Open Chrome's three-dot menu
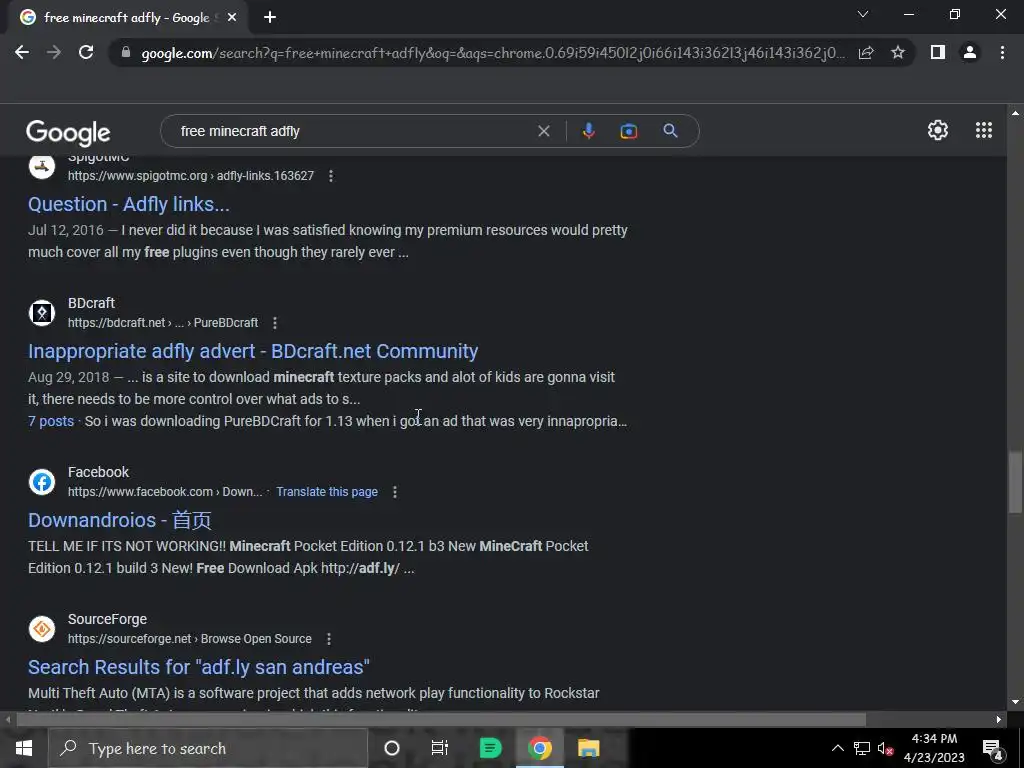 (x=1002, y=52)
